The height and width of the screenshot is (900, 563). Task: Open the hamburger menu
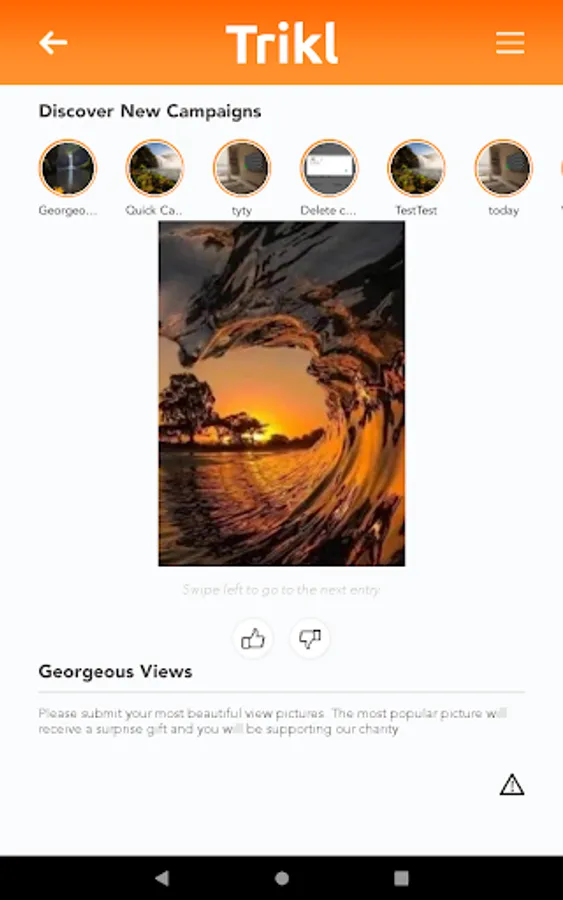tap(510, 43)
